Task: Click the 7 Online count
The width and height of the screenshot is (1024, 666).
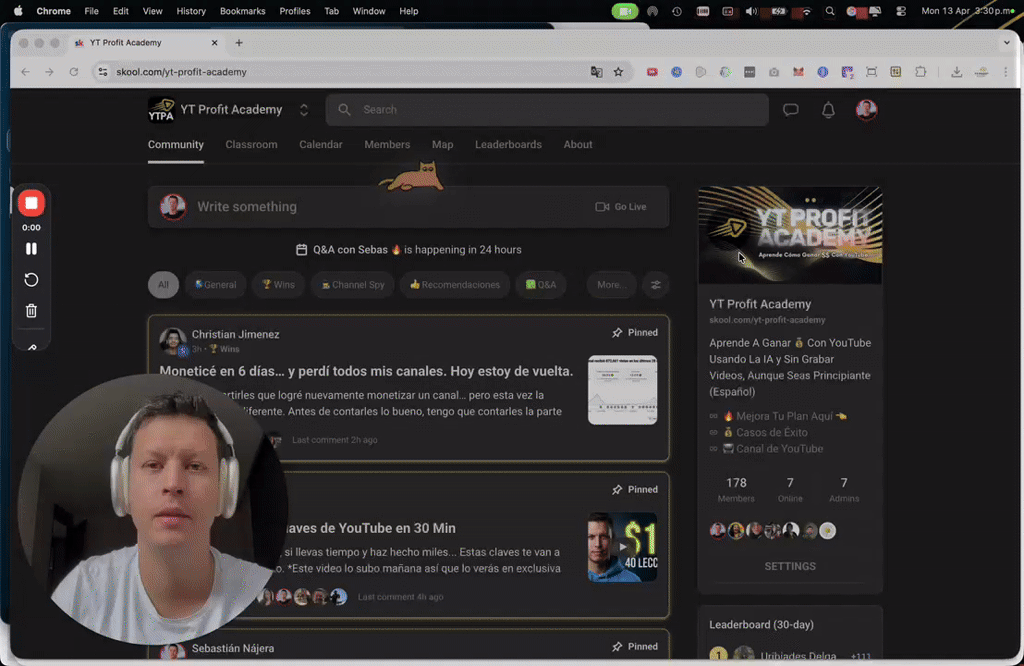Action: coord(790,489)
